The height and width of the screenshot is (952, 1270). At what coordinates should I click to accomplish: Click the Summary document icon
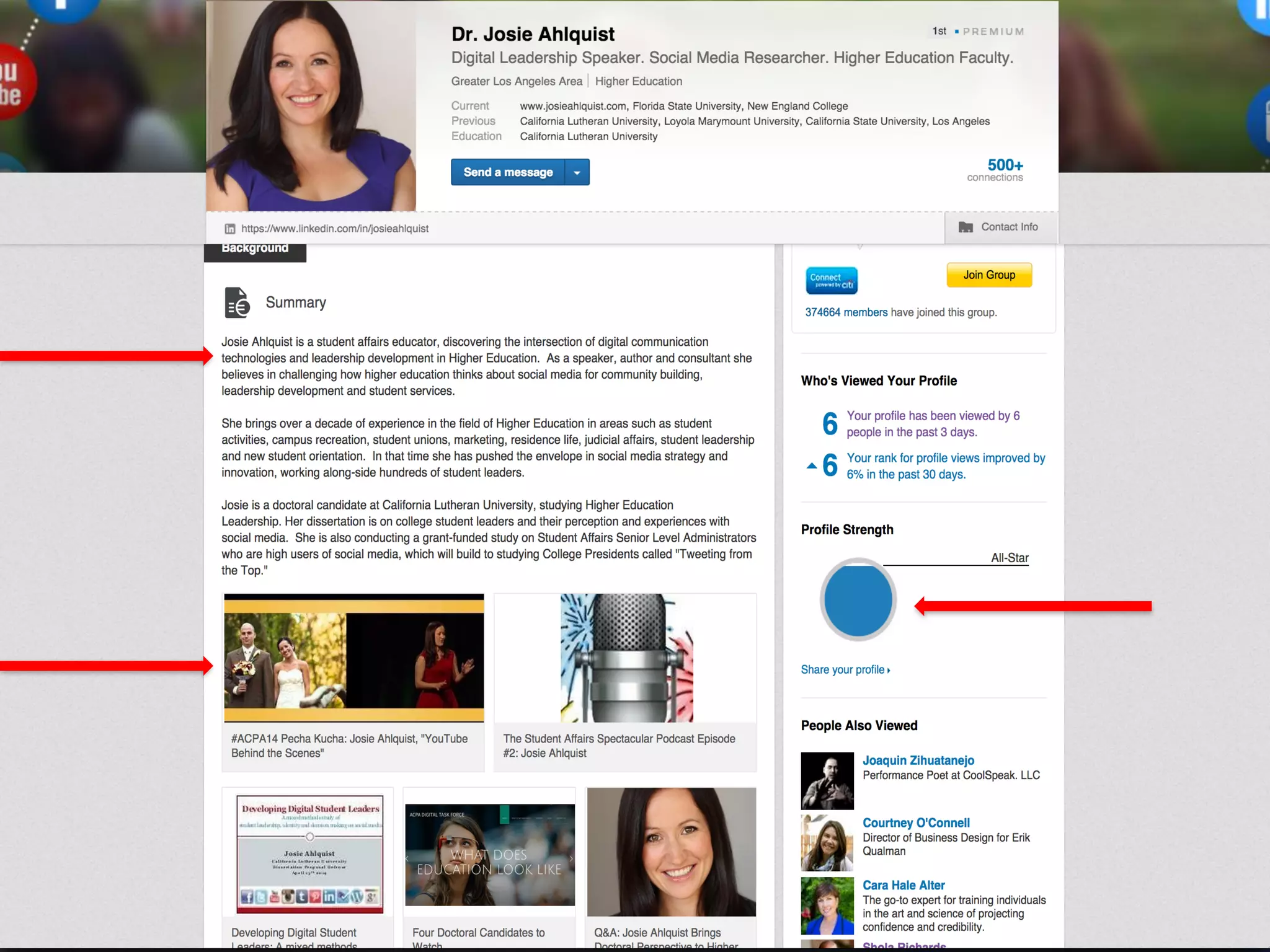[x=237, y=302]
